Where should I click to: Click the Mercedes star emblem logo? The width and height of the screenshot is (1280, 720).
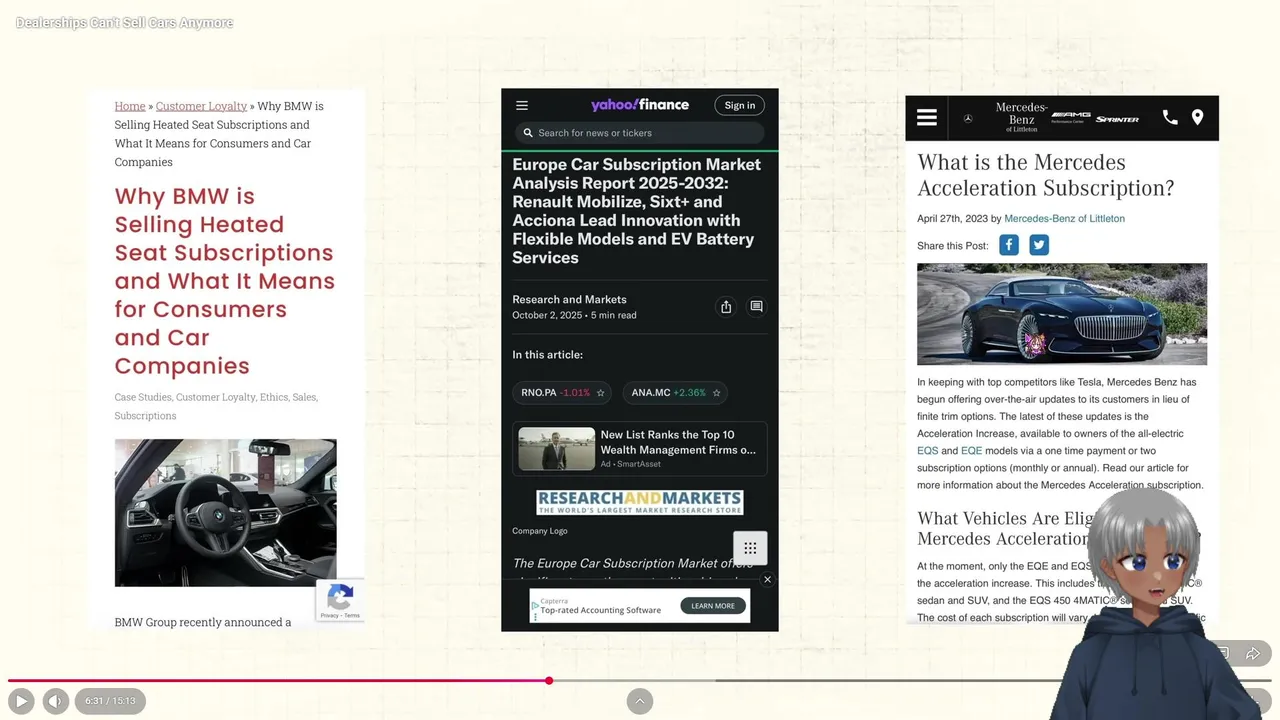click(x=967, y=118)
